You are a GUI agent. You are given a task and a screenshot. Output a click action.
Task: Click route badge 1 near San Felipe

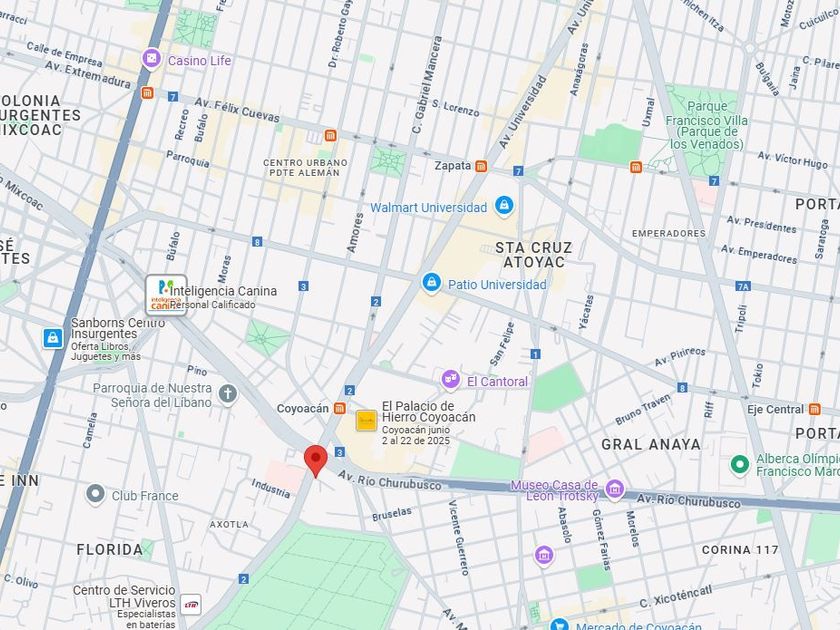(x=535, y=354)
